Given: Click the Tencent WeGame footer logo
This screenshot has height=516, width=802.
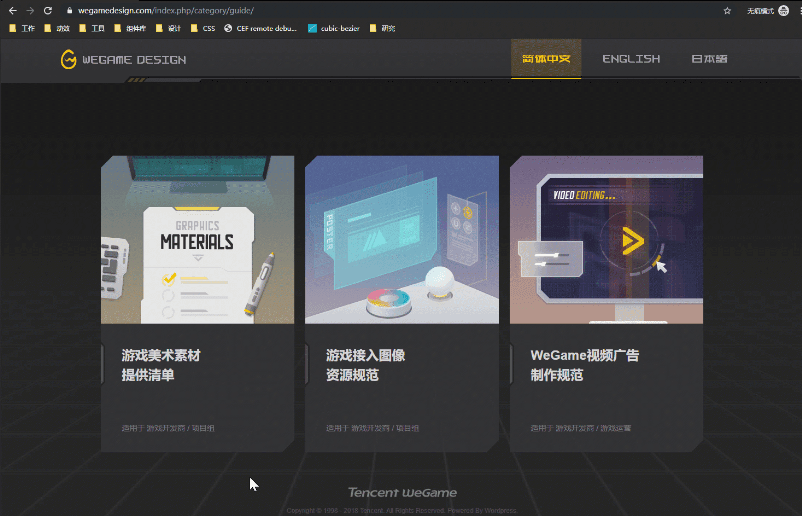Looking at the screenshot, I should (403, 492).
